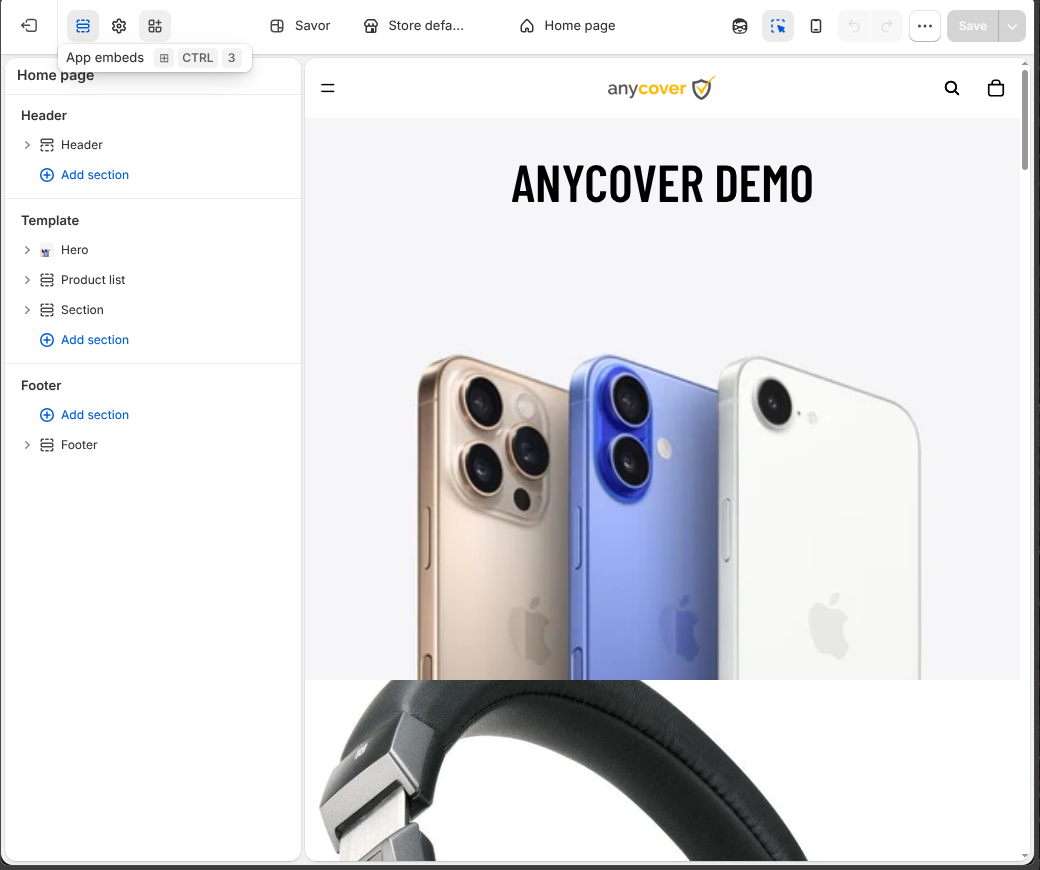Click the Redo arrow
1040x870 pixels.
pyautogui.click(x=887, y=26)
